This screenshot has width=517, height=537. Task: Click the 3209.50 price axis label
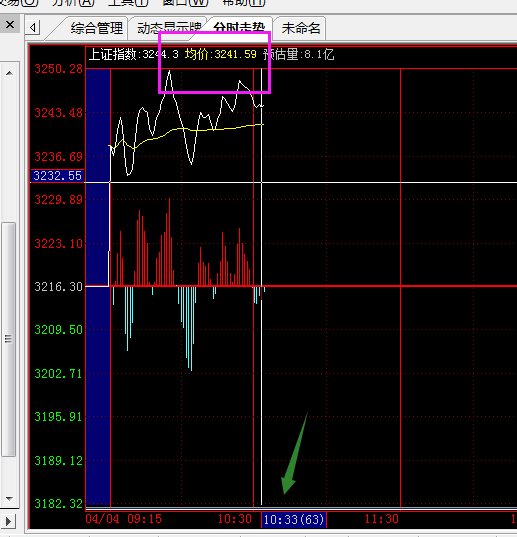[59, 330]
